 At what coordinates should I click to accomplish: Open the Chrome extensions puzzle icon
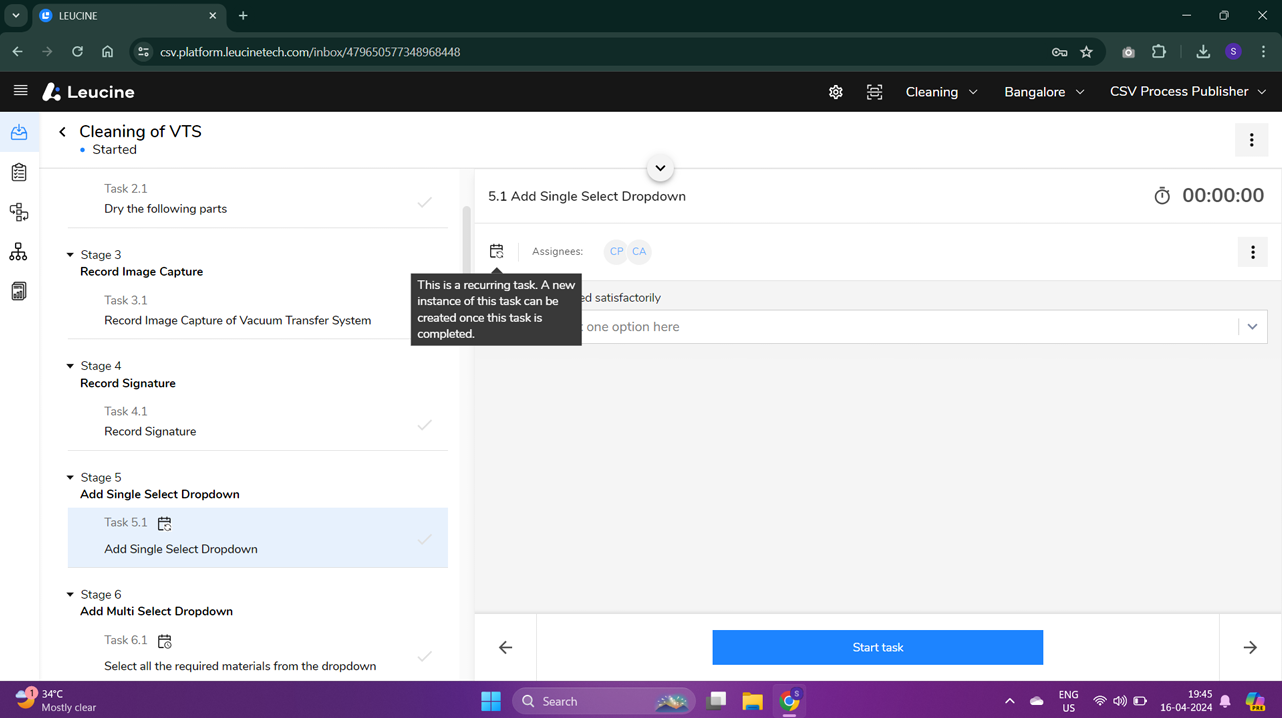pyautogui.click(x=1159, y=52)
